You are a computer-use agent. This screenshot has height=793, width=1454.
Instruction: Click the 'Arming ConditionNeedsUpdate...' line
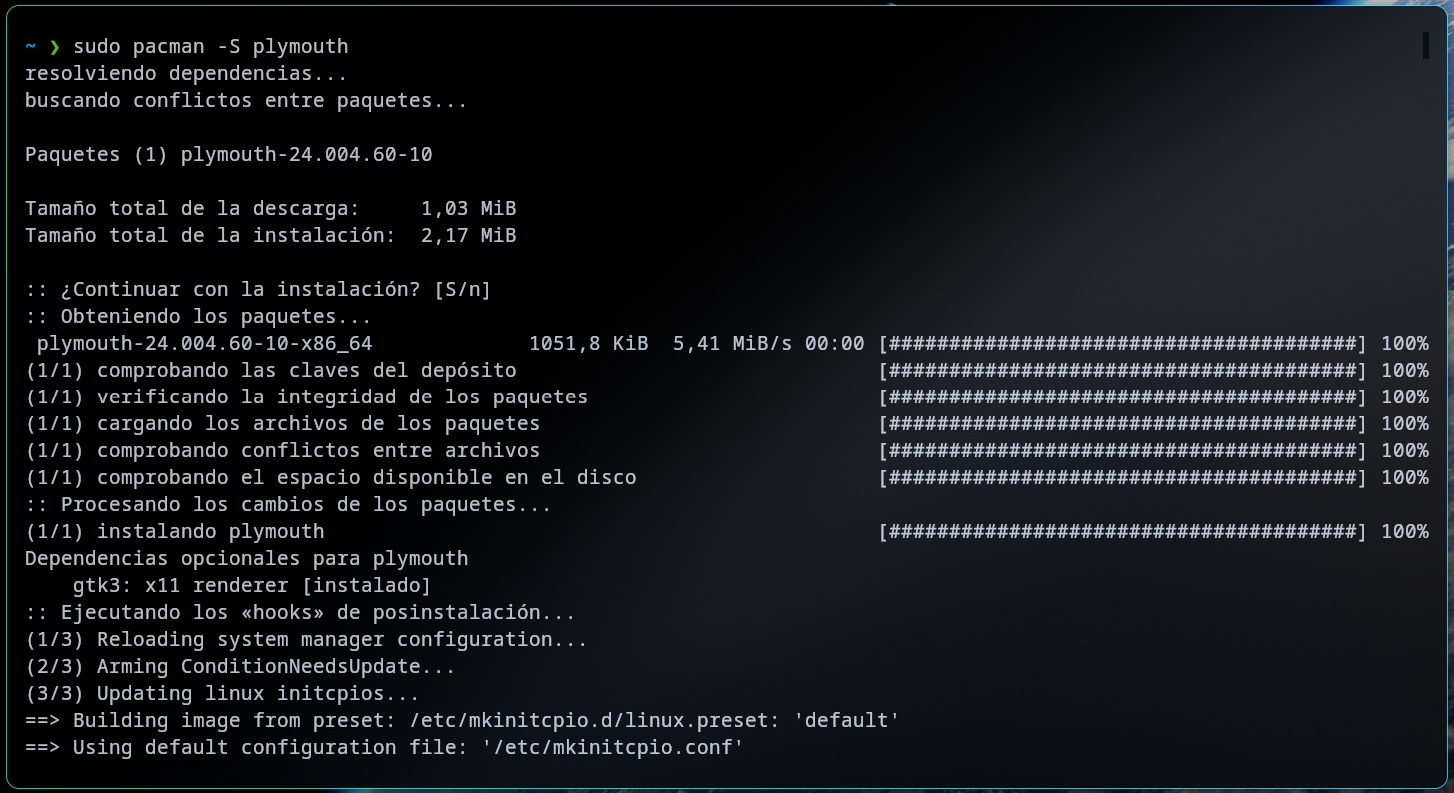pos(276,666)
